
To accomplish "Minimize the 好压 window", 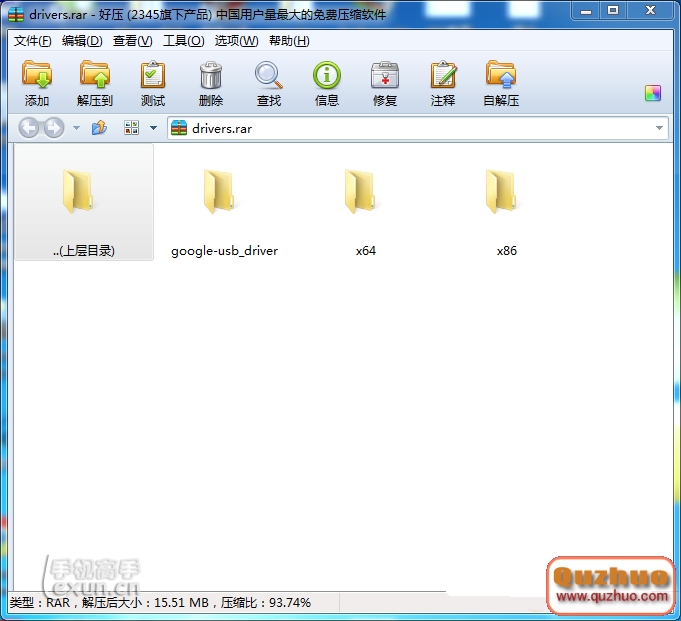I will coord(586,10).
